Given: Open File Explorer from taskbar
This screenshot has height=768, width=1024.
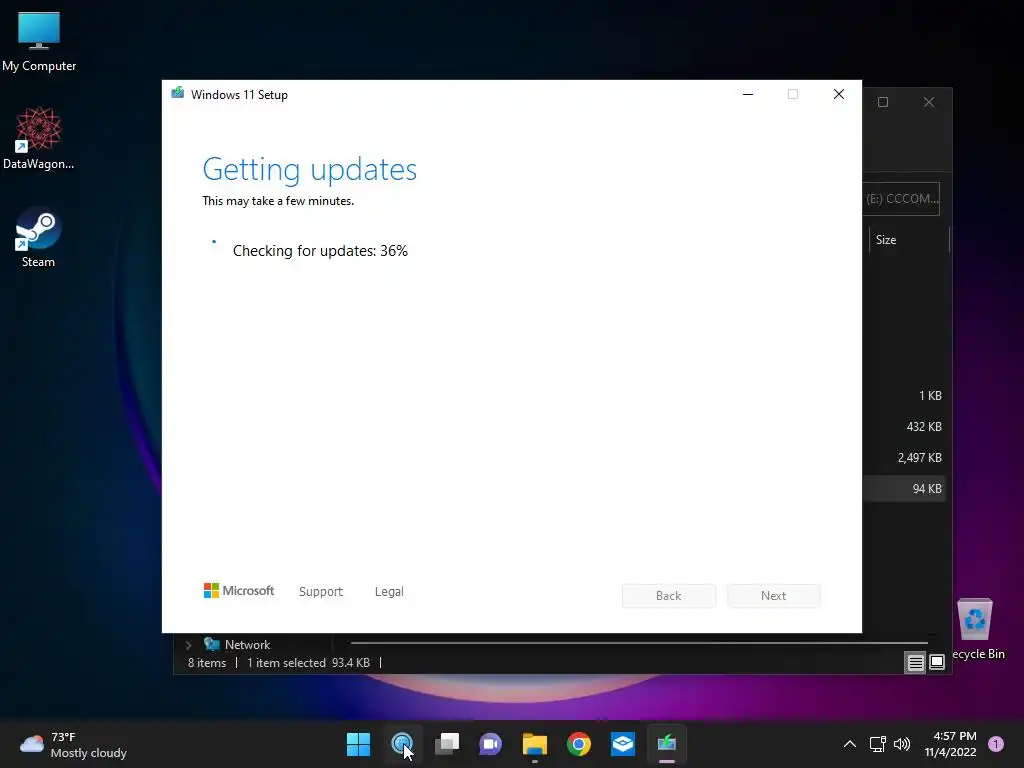Looking at the screenshot, I should 534,744.
